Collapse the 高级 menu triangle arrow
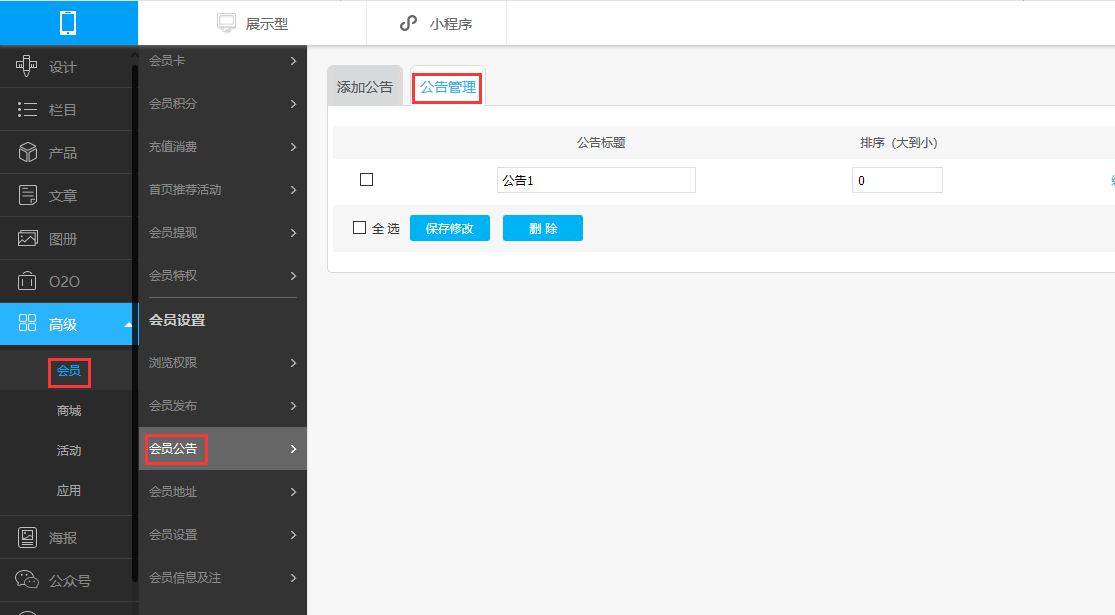 (128, 325)
